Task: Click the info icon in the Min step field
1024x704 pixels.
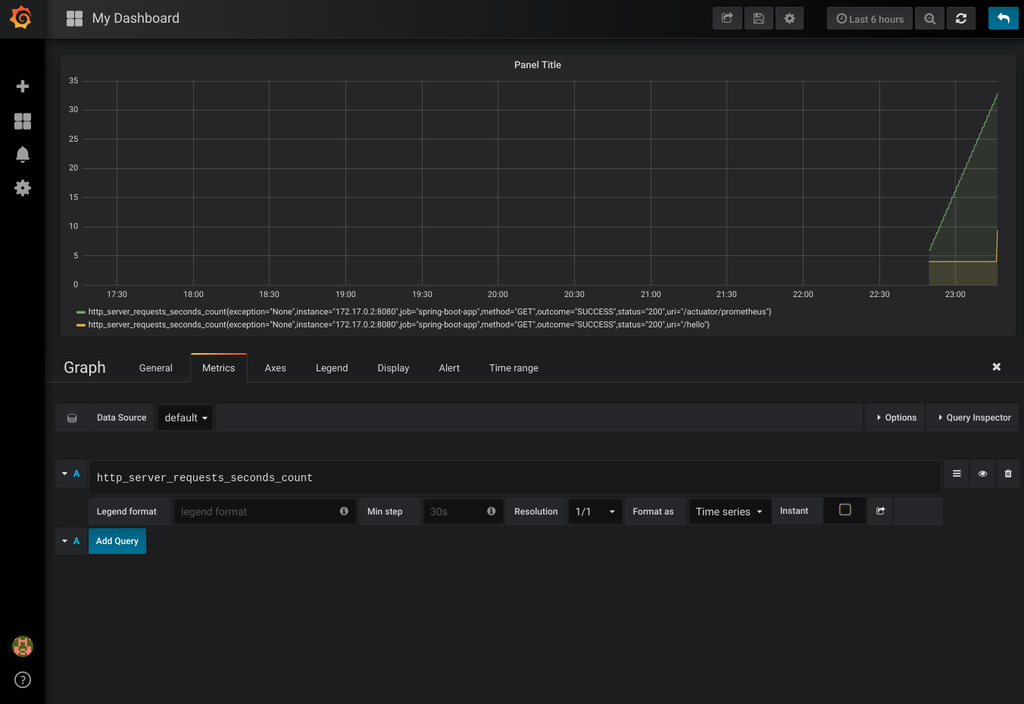Action: pyautogui.click(x=491, y=511)
